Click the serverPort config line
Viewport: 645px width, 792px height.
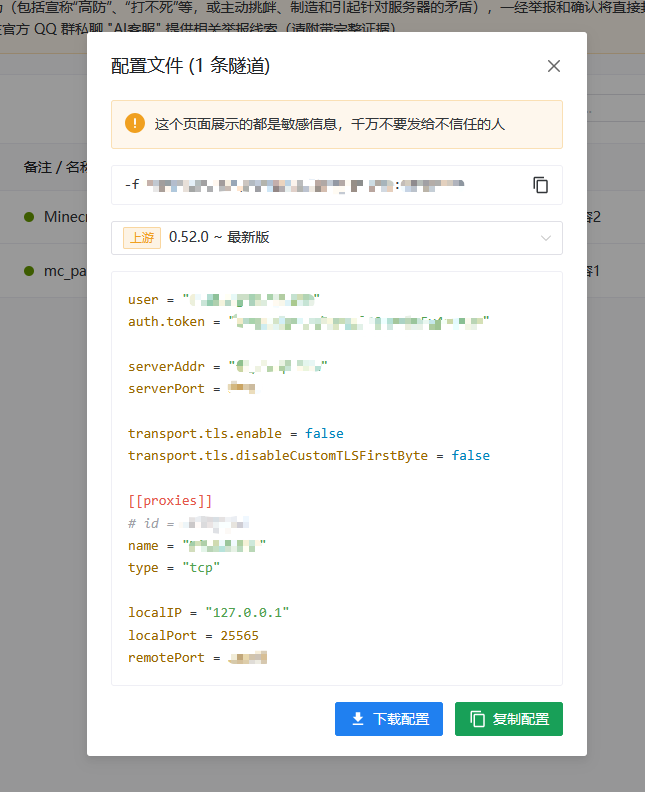tap(191, 388)
